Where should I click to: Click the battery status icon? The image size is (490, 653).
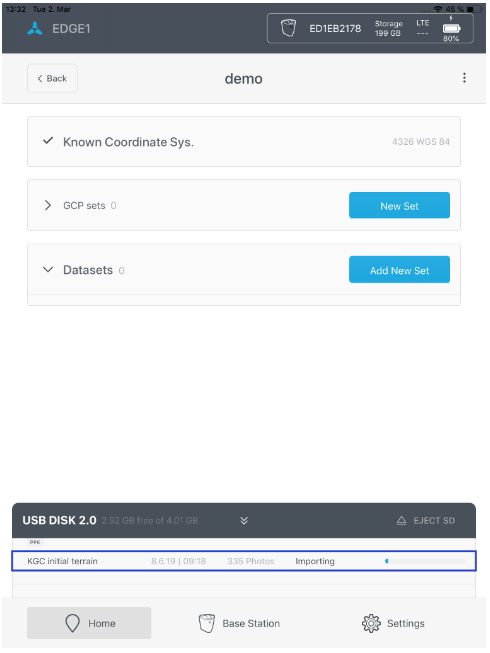[451, 28]
